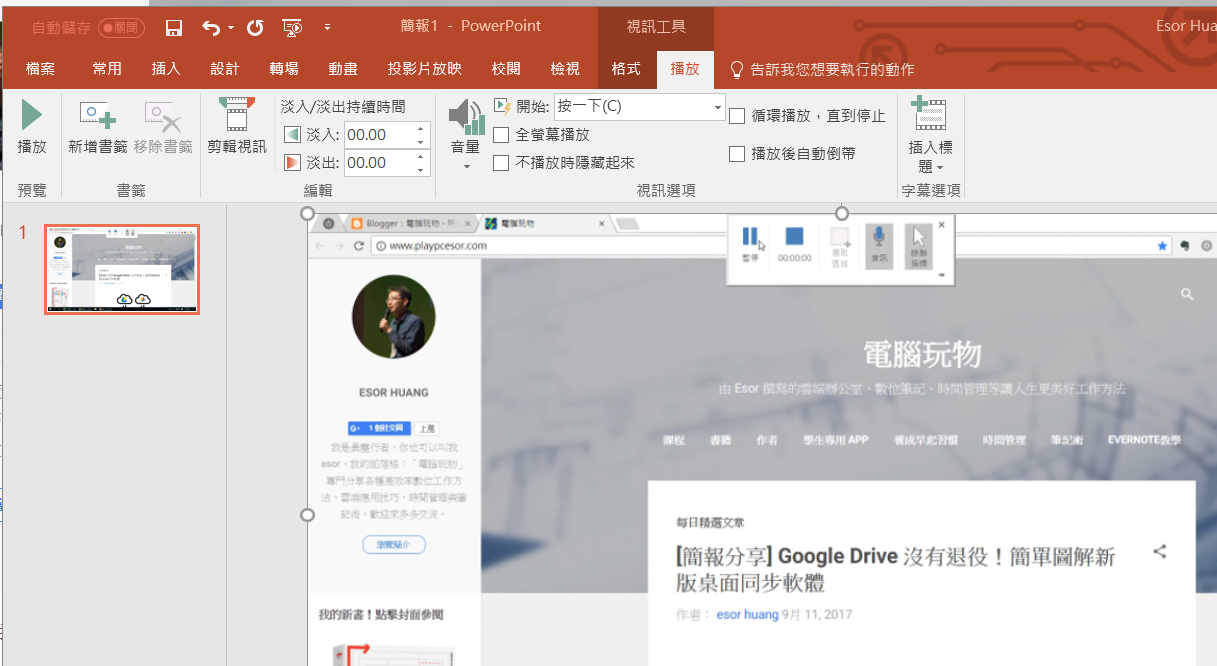
Task: Open 剪輯視訊 trim video tool
Action: [237, 127]
